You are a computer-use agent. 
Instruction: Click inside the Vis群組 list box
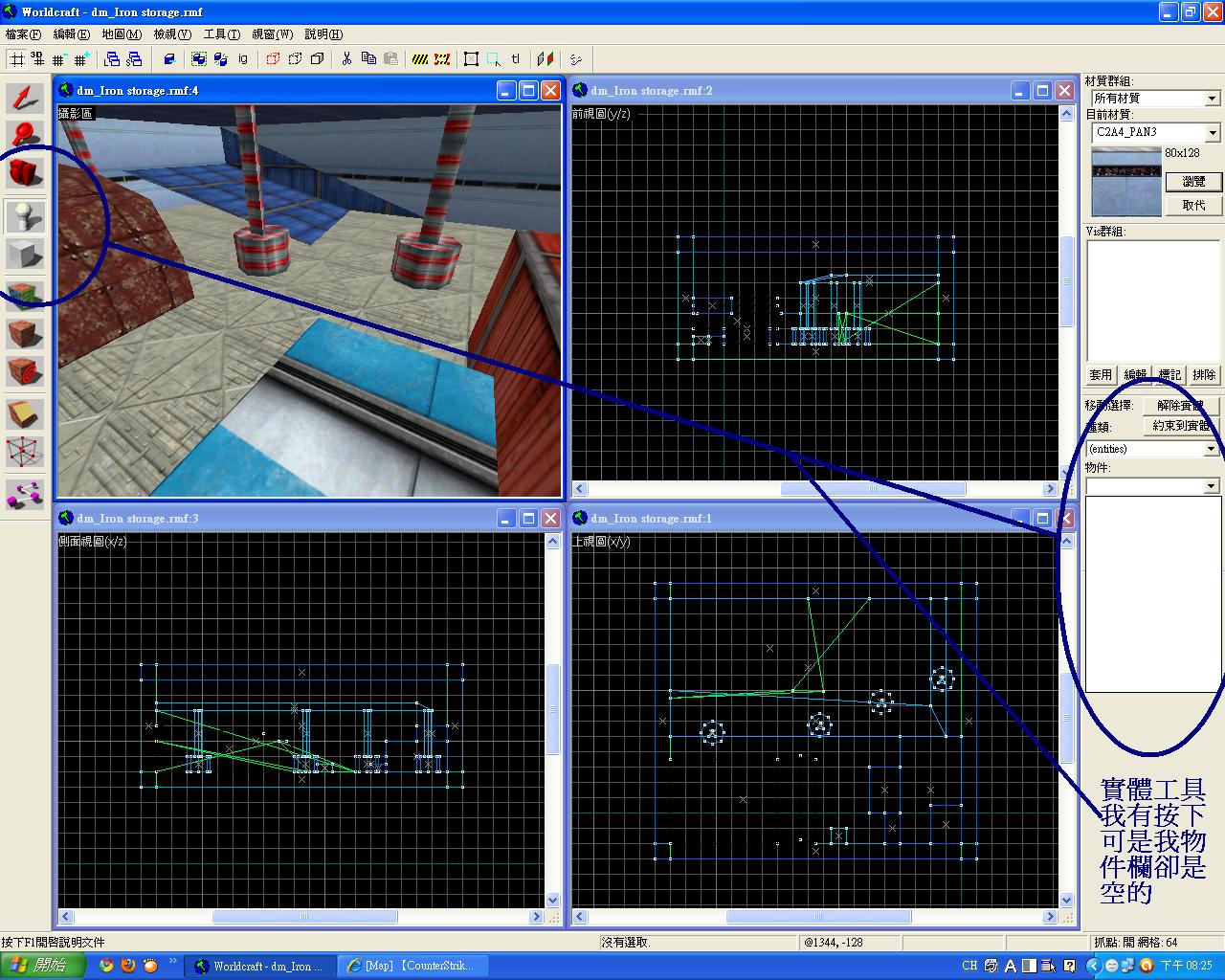(x=1153, y=300)
